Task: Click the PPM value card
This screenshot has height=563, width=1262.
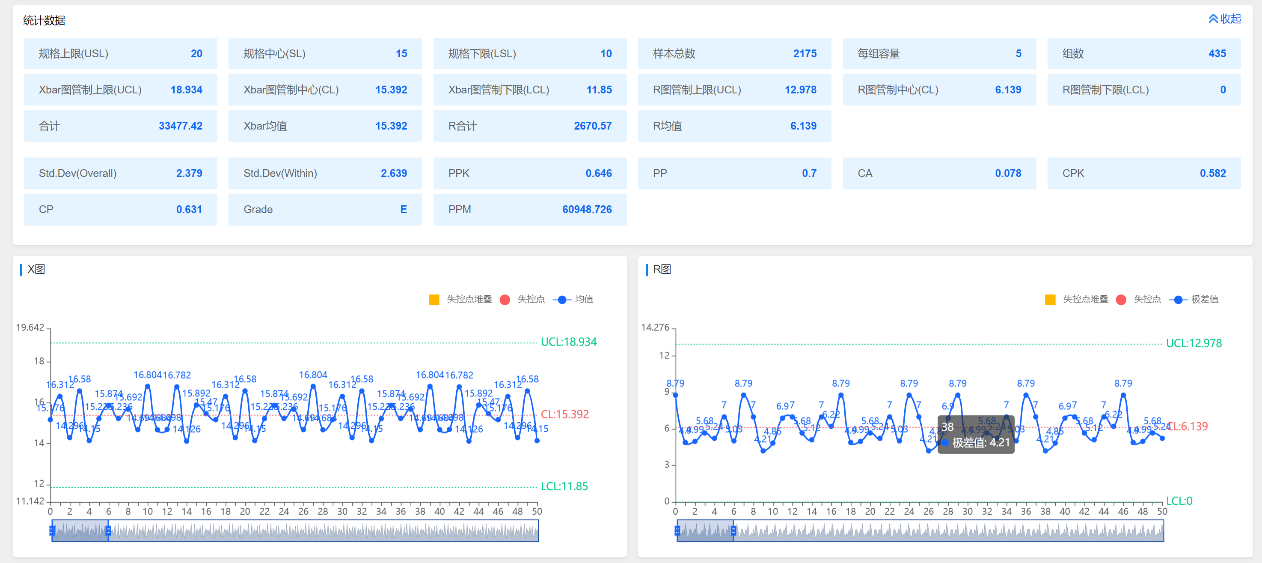Action: (530, 210)
